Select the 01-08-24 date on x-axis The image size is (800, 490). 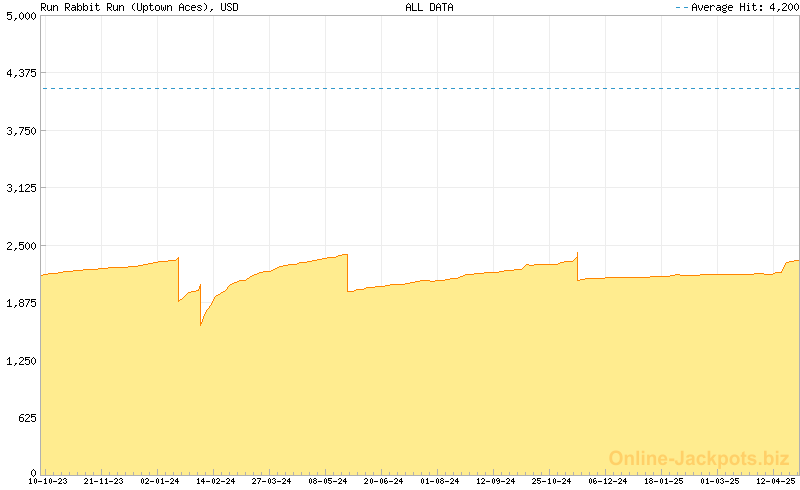pos(440,482)
